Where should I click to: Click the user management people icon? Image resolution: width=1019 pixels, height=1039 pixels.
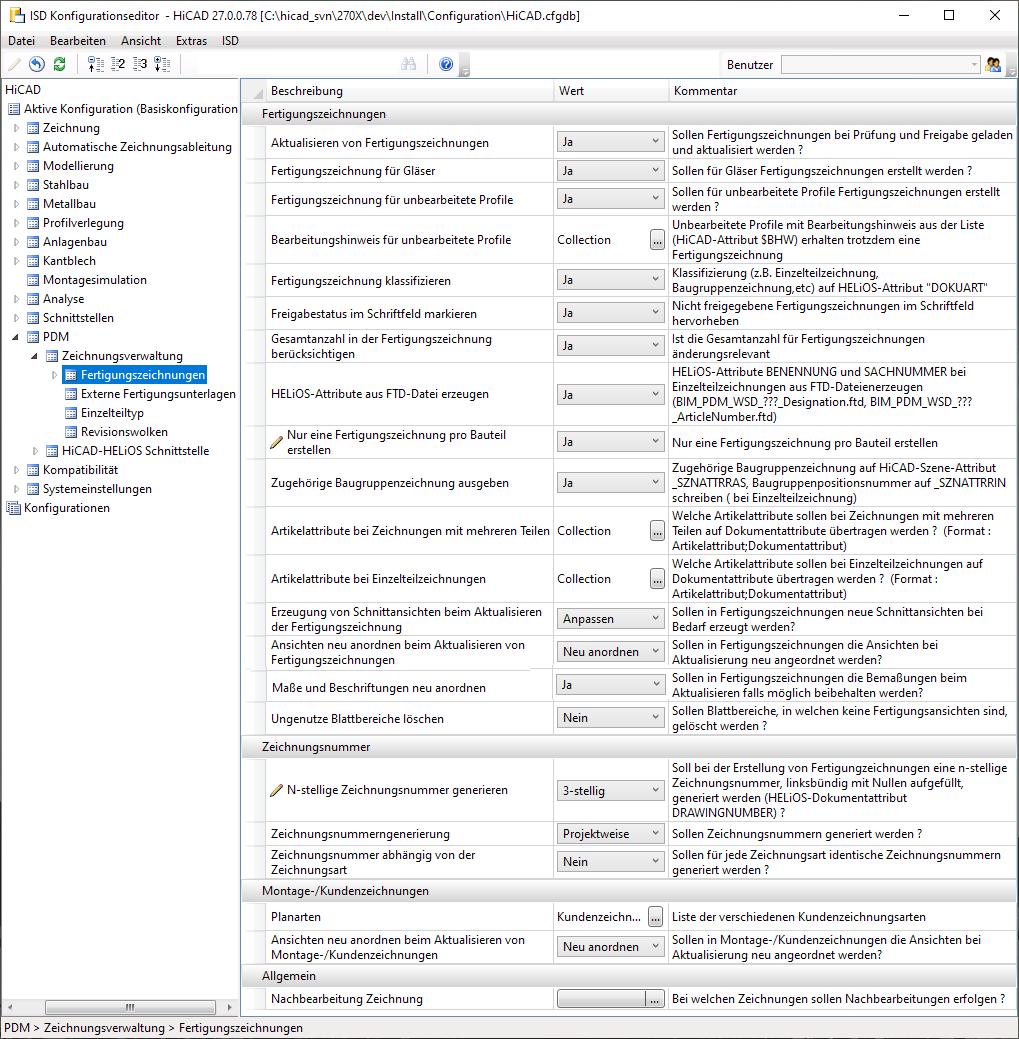(x=993, y=64)
